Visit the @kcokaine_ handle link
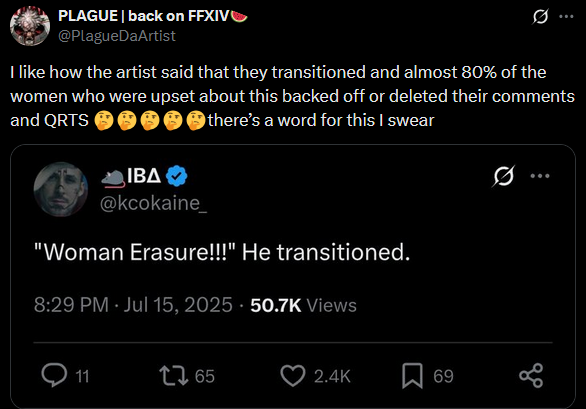The width and height of the screenshot is (586, 409). (x=153, y=203)
